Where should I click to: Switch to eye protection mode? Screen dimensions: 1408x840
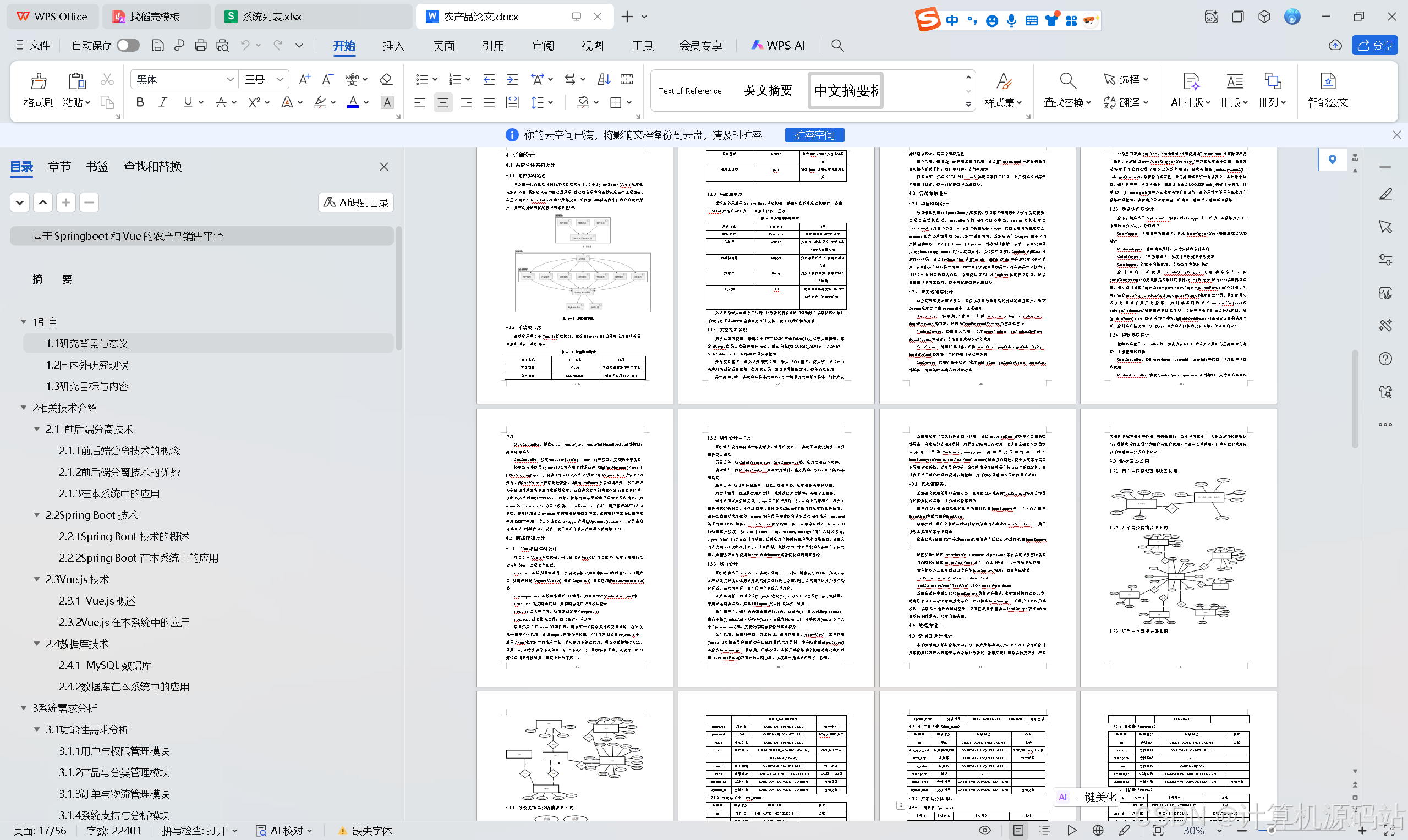coord(984,831)
